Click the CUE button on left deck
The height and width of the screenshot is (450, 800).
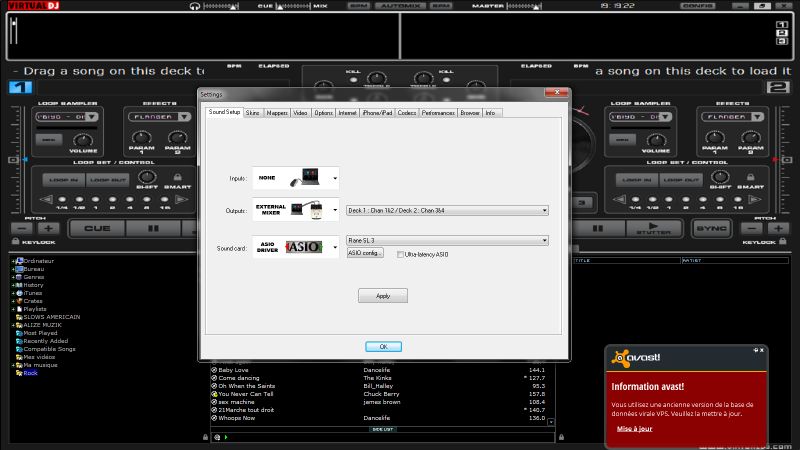tap(97, 228)
